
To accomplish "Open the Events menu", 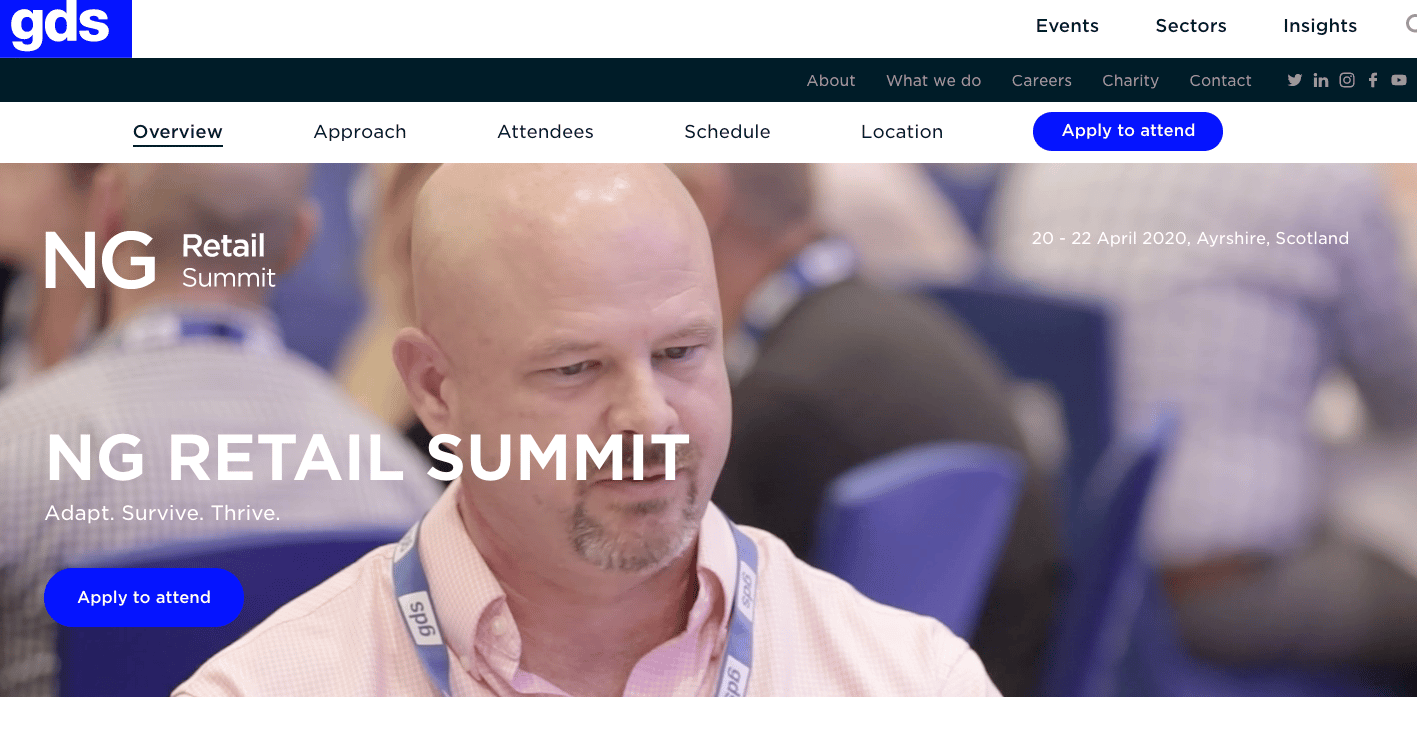I will tap(1067, 27).
